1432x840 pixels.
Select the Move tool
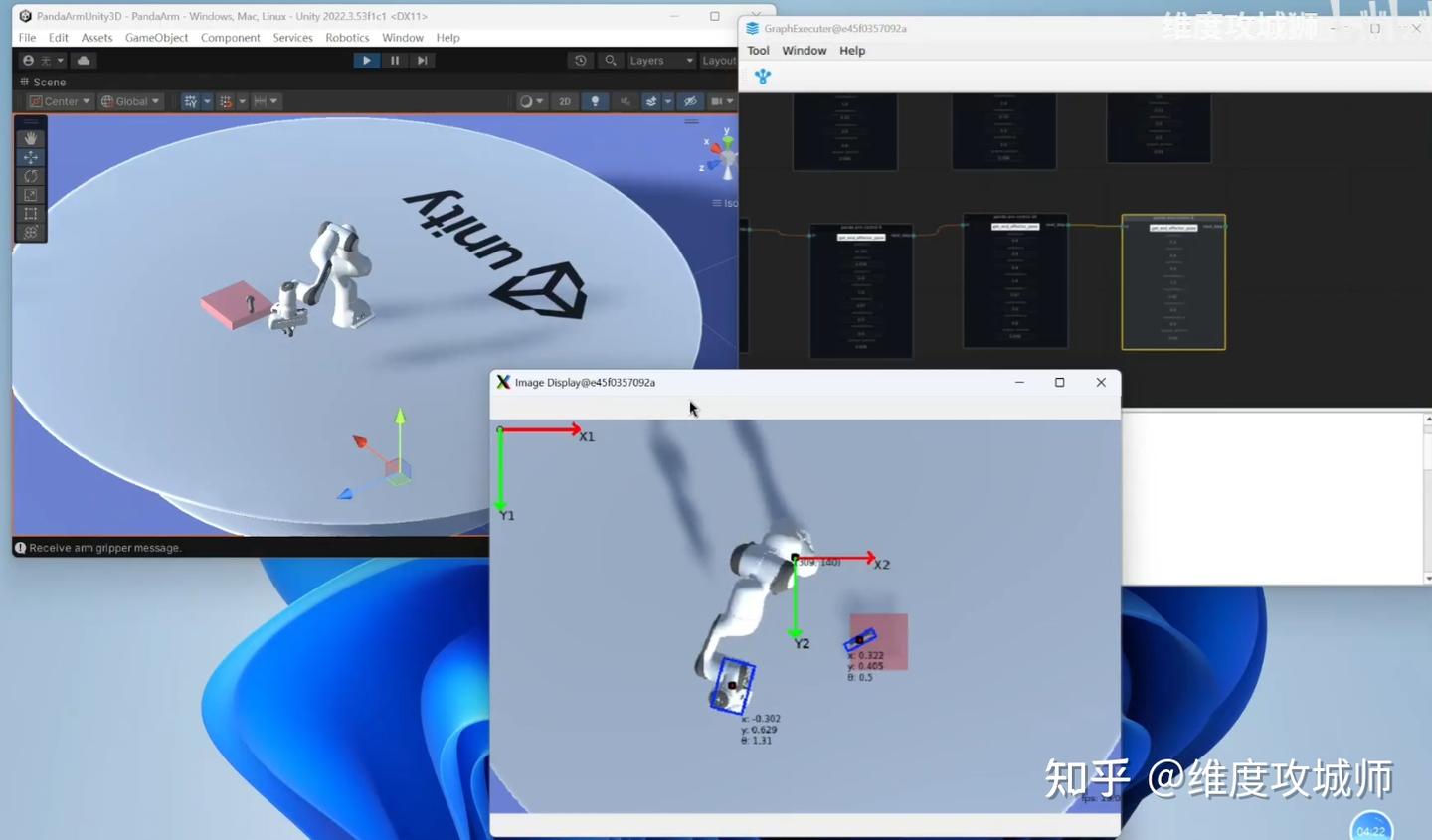pyautogui.click(x=30, y=156)
